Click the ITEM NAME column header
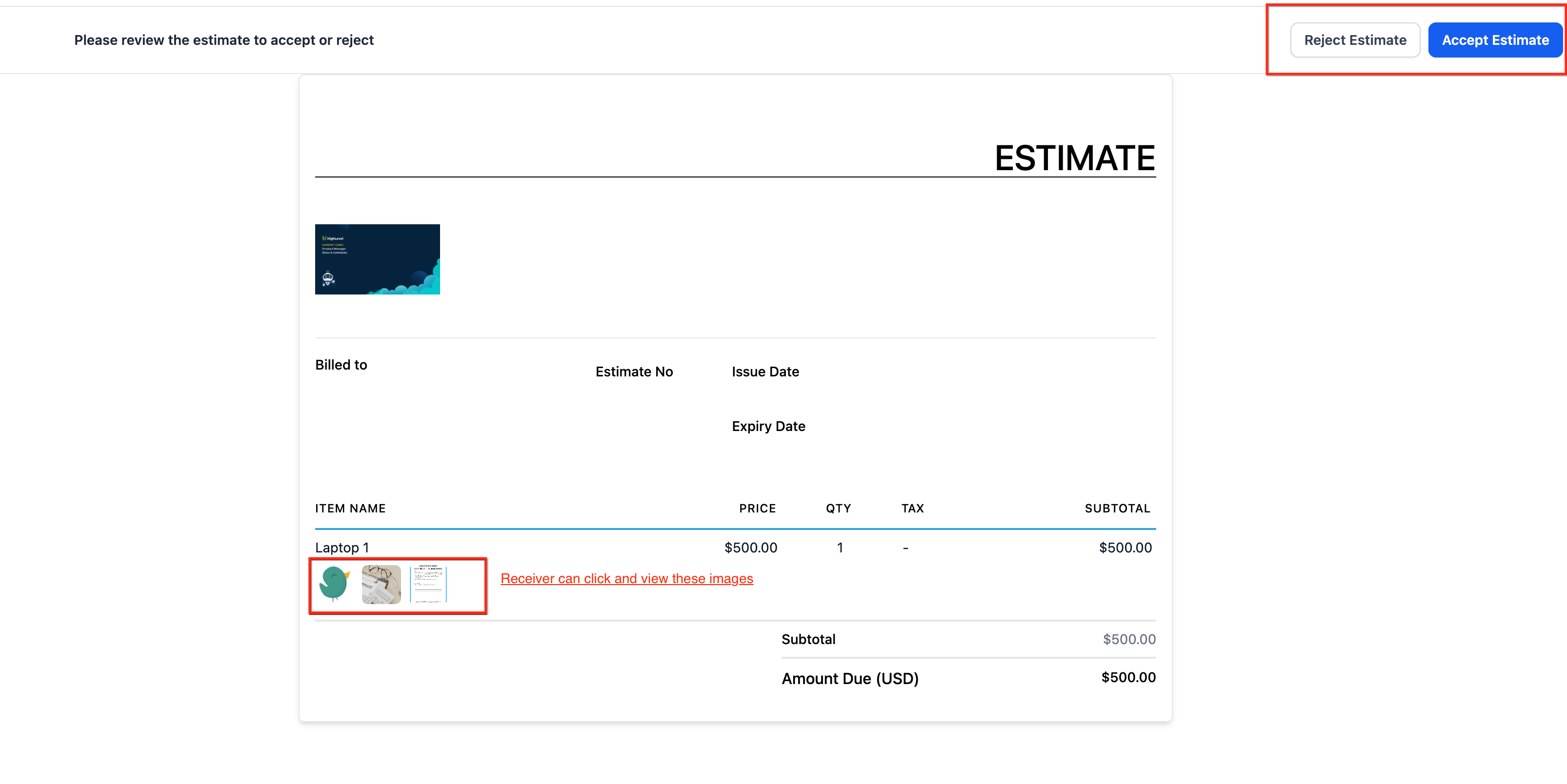This screenshot has width=1567, height=784. tap(350, 508)
